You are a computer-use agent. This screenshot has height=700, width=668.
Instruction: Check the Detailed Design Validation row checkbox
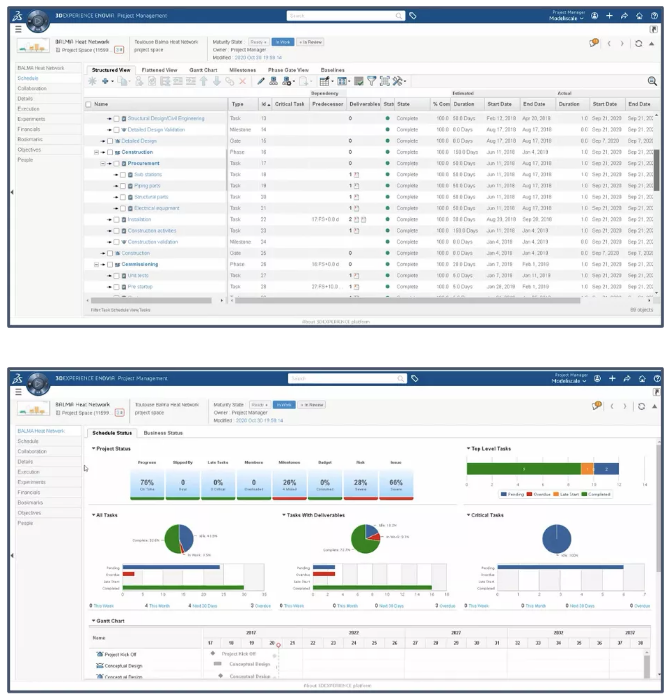pos(116,130)
